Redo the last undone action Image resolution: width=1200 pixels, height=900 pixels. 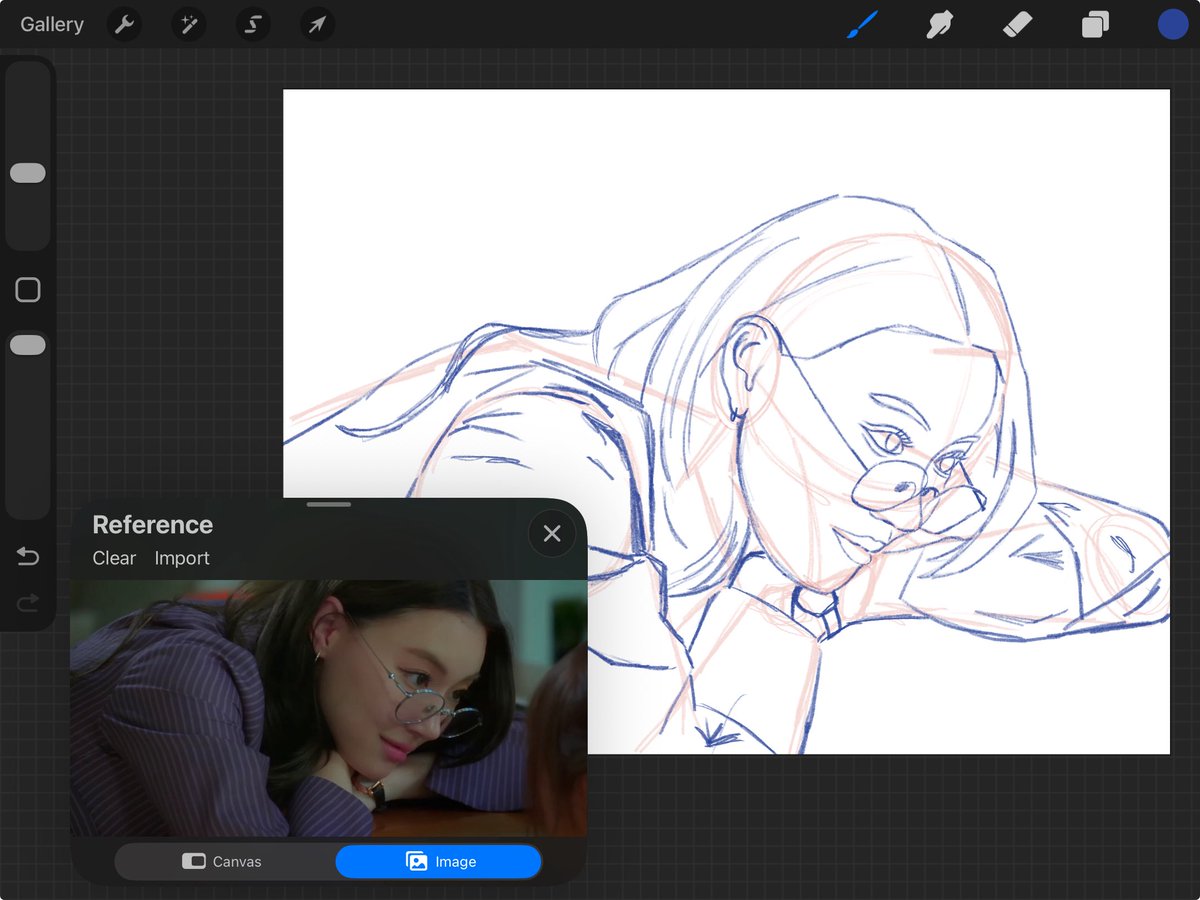pyautogui.click(x=28, y=601)
